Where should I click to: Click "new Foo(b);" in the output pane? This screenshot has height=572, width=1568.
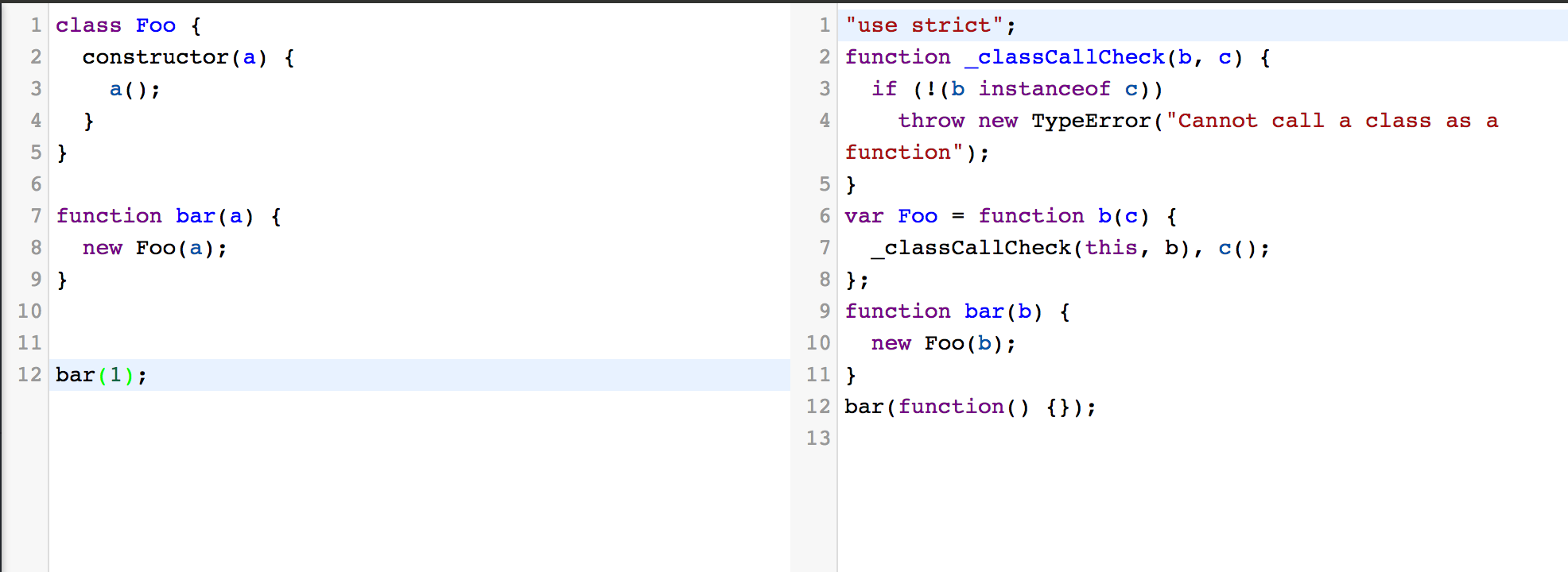click(944, 343)
